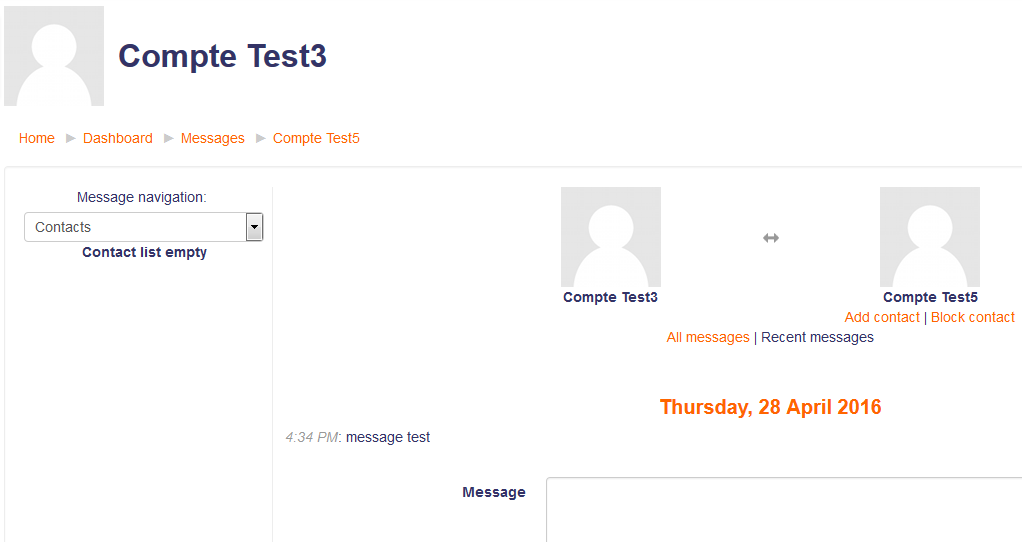Click the double-arrow icon between avatars
This screenshot has height=542, width=1022.
click(x=771, y=238)
